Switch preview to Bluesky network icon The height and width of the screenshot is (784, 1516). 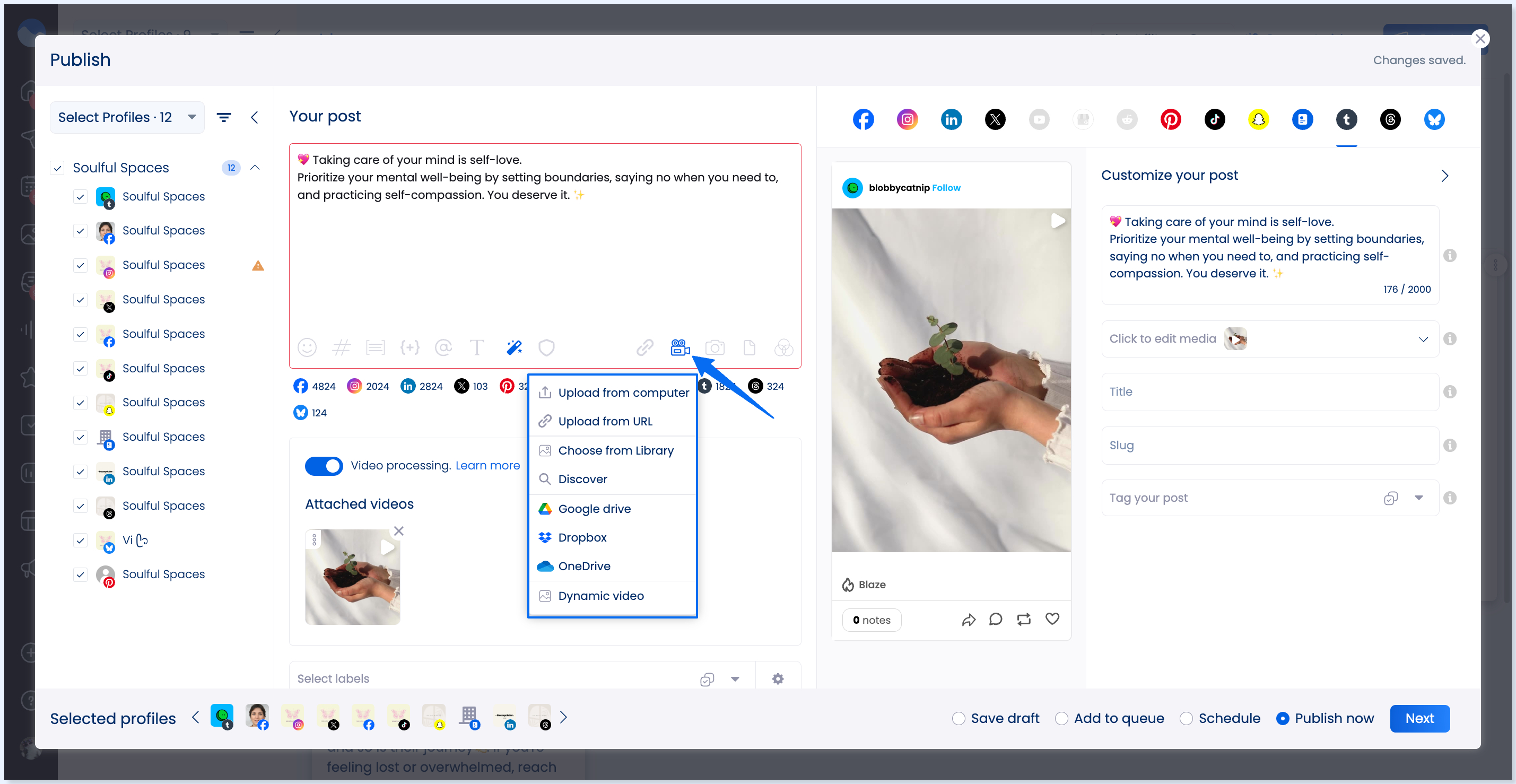pos(1434,119)
